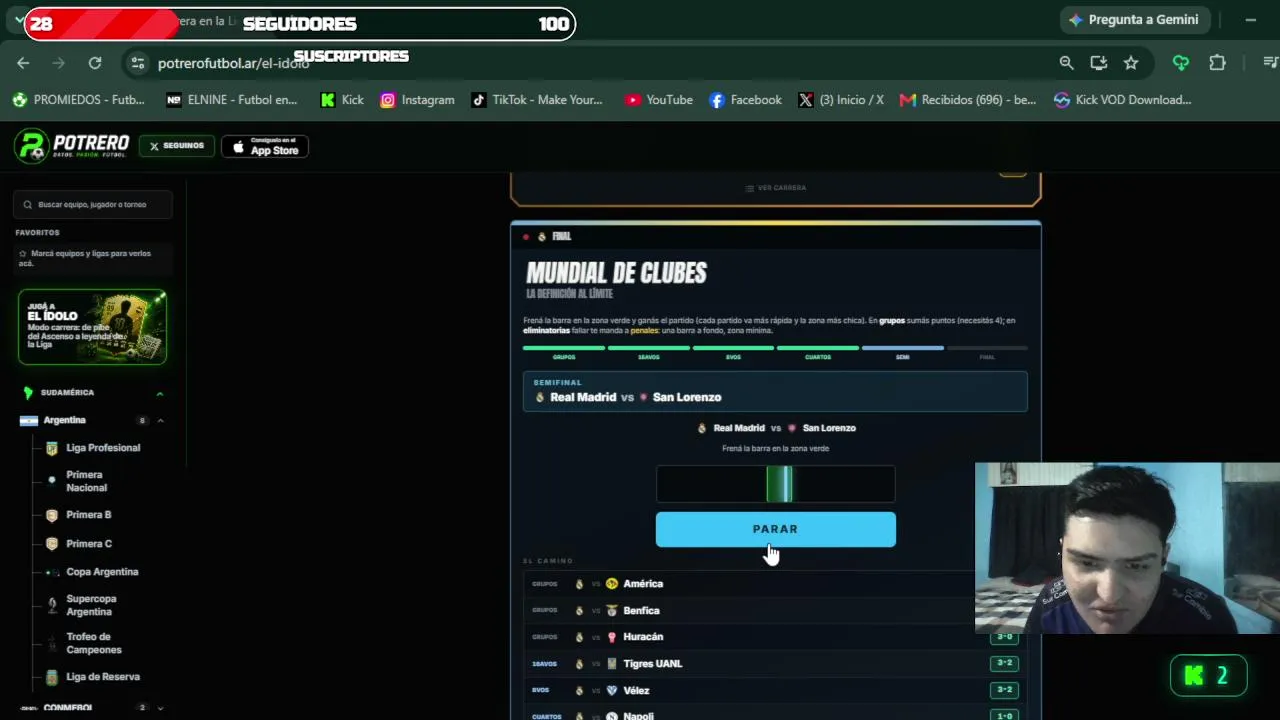Click Ver Carrera link
This screenshot has height=720, width=1280.
(x=776, y=188)
